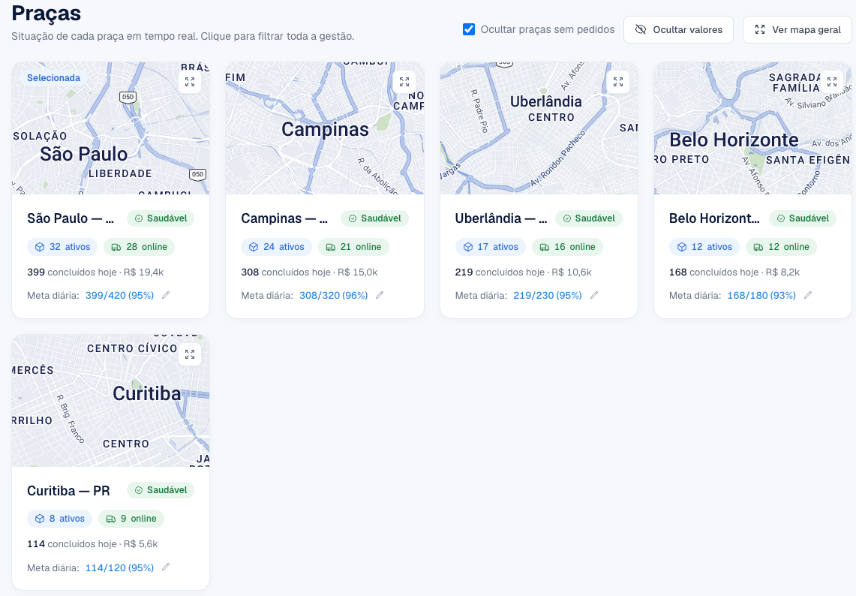Expand the Belo Horizonte map thumbnail

tap(832, 82)
